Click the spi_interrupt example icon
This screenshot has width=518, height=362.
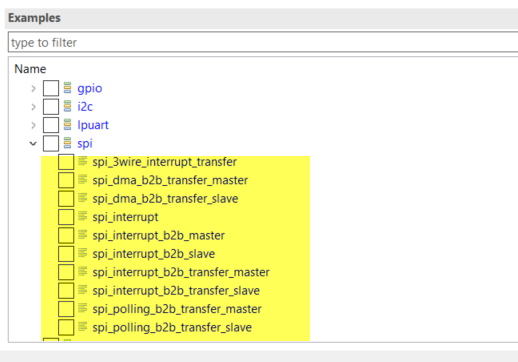83,216
